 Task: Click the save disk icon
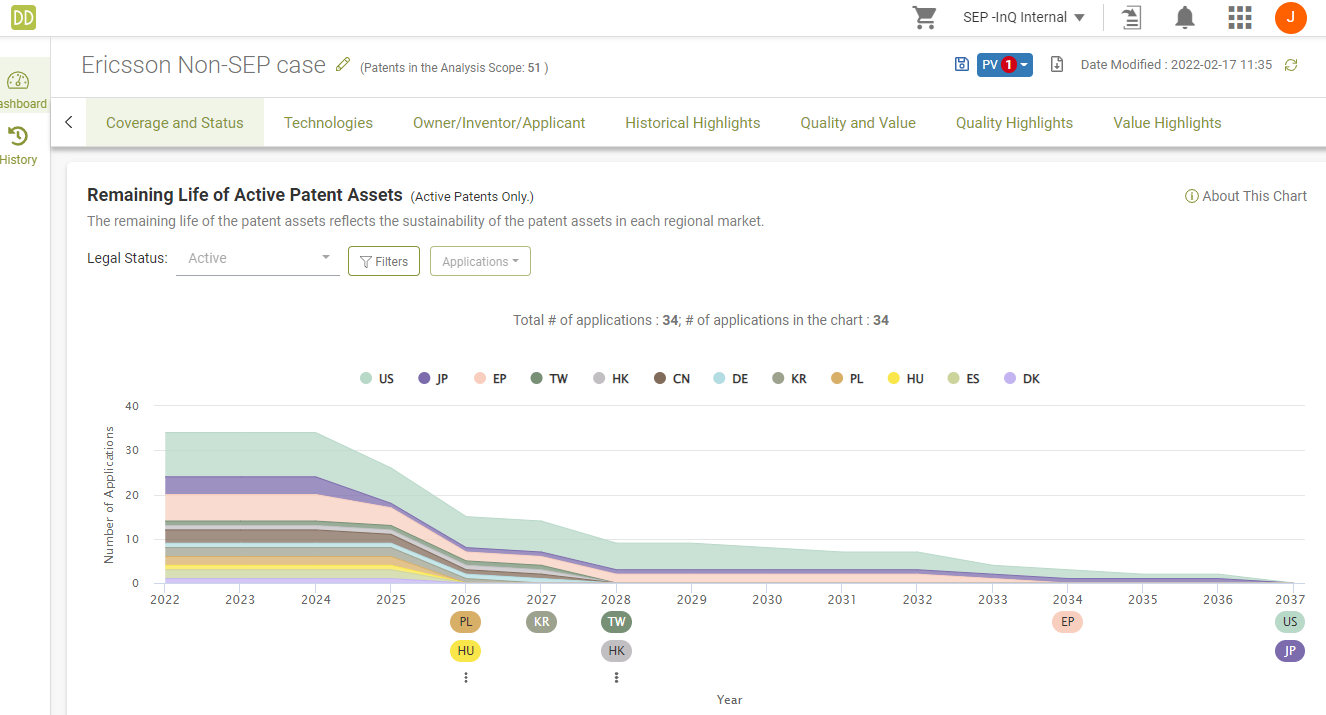[x=961, y=64]
